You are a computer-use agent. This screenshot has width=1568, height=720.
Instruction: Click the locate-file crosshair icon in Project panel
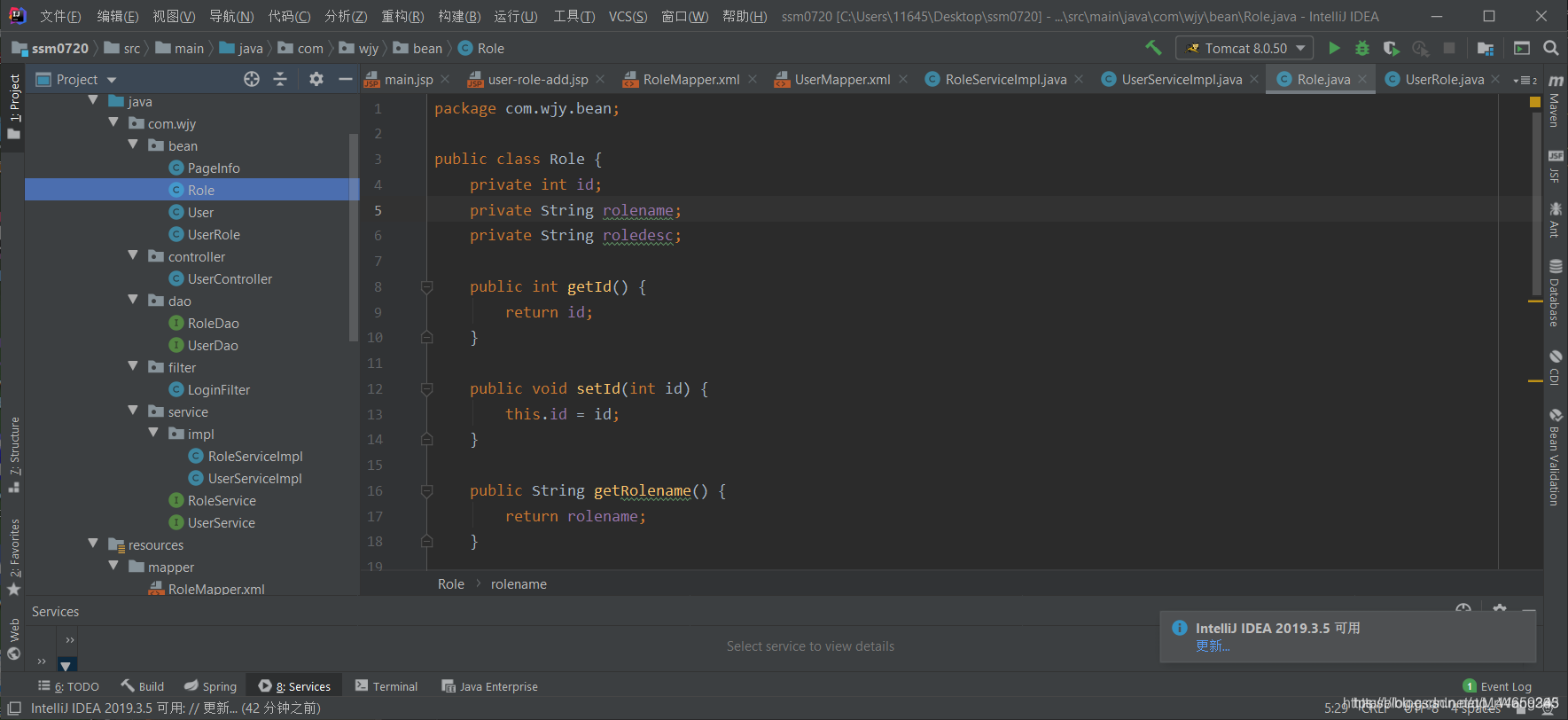[x=252, y=79]
